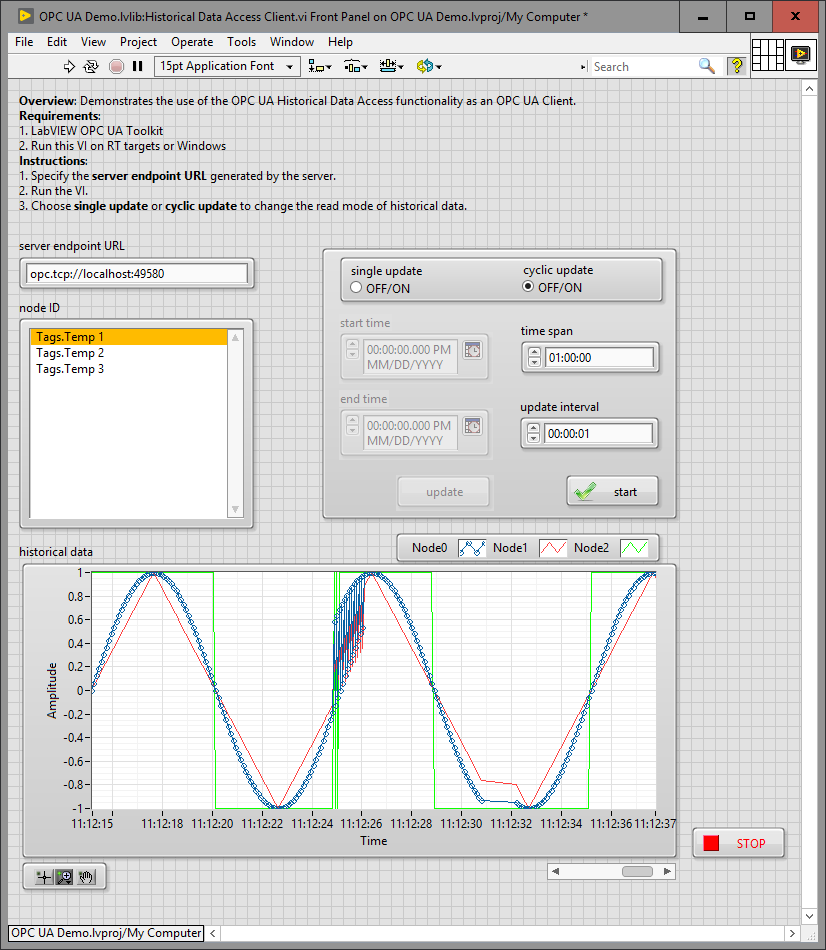826x950 pixels.
Task: Click the Pause toolbar icon
Action: point(138,66)
